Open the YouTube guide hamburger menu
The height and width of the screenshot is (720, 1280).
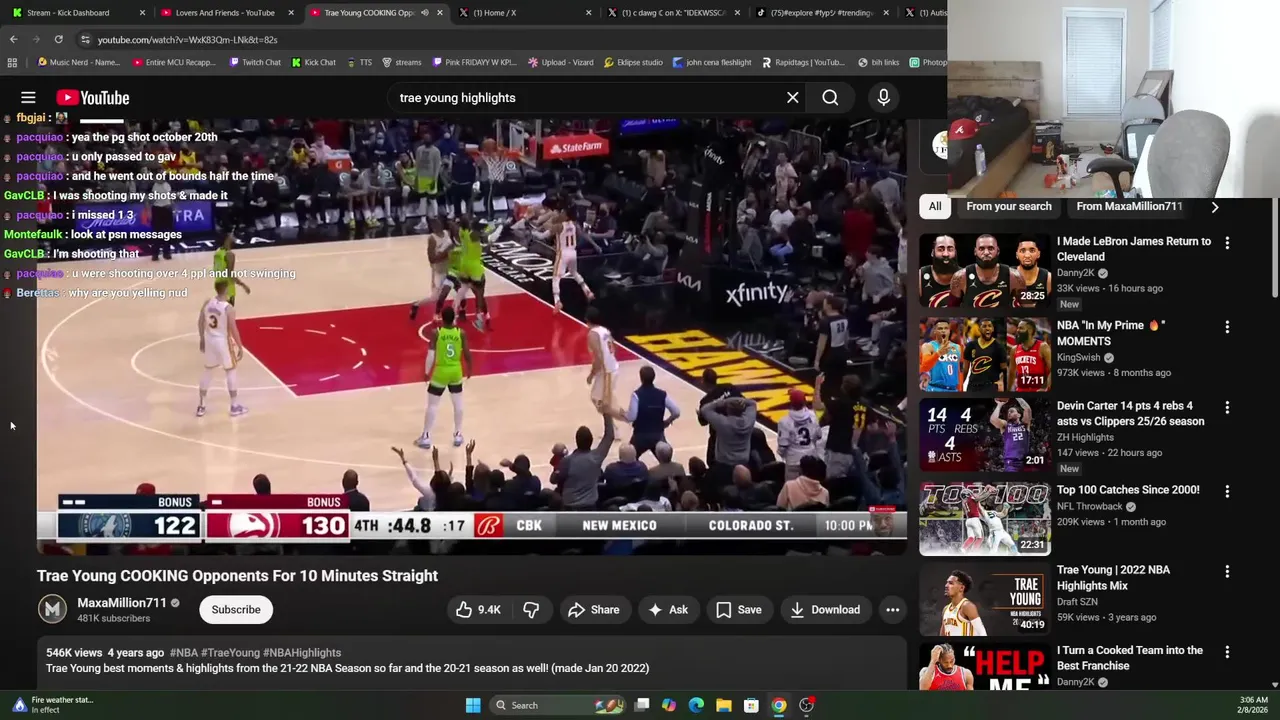pos(28,98)
